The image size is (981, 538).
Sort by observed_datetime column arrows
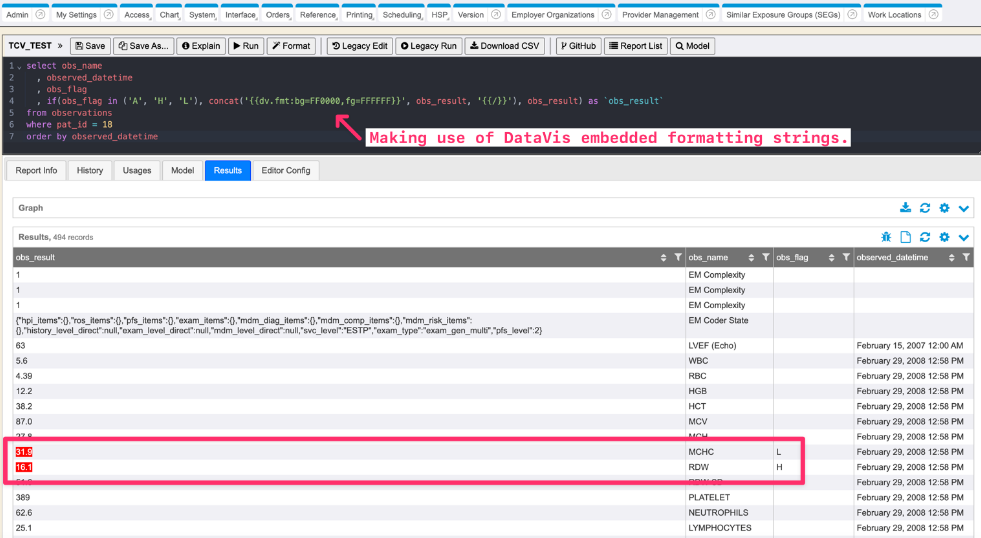click(x=952, y=258)
